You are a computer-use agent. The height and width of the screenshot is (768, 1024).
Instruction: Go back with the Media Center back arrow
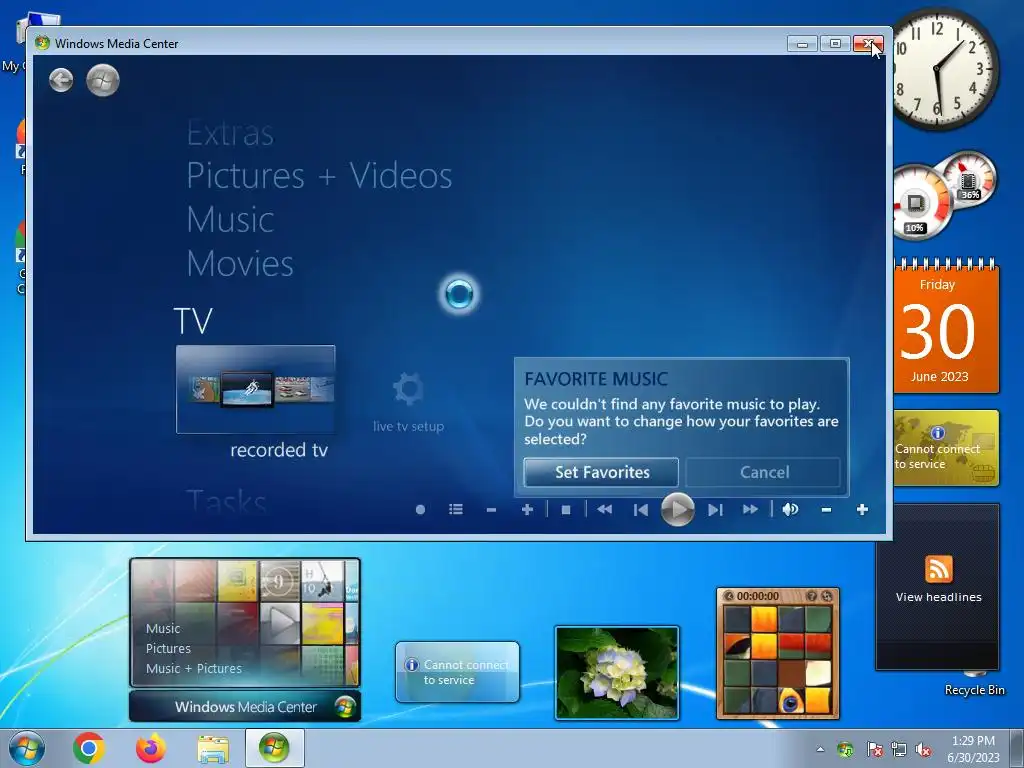click(x=61, y=80)
